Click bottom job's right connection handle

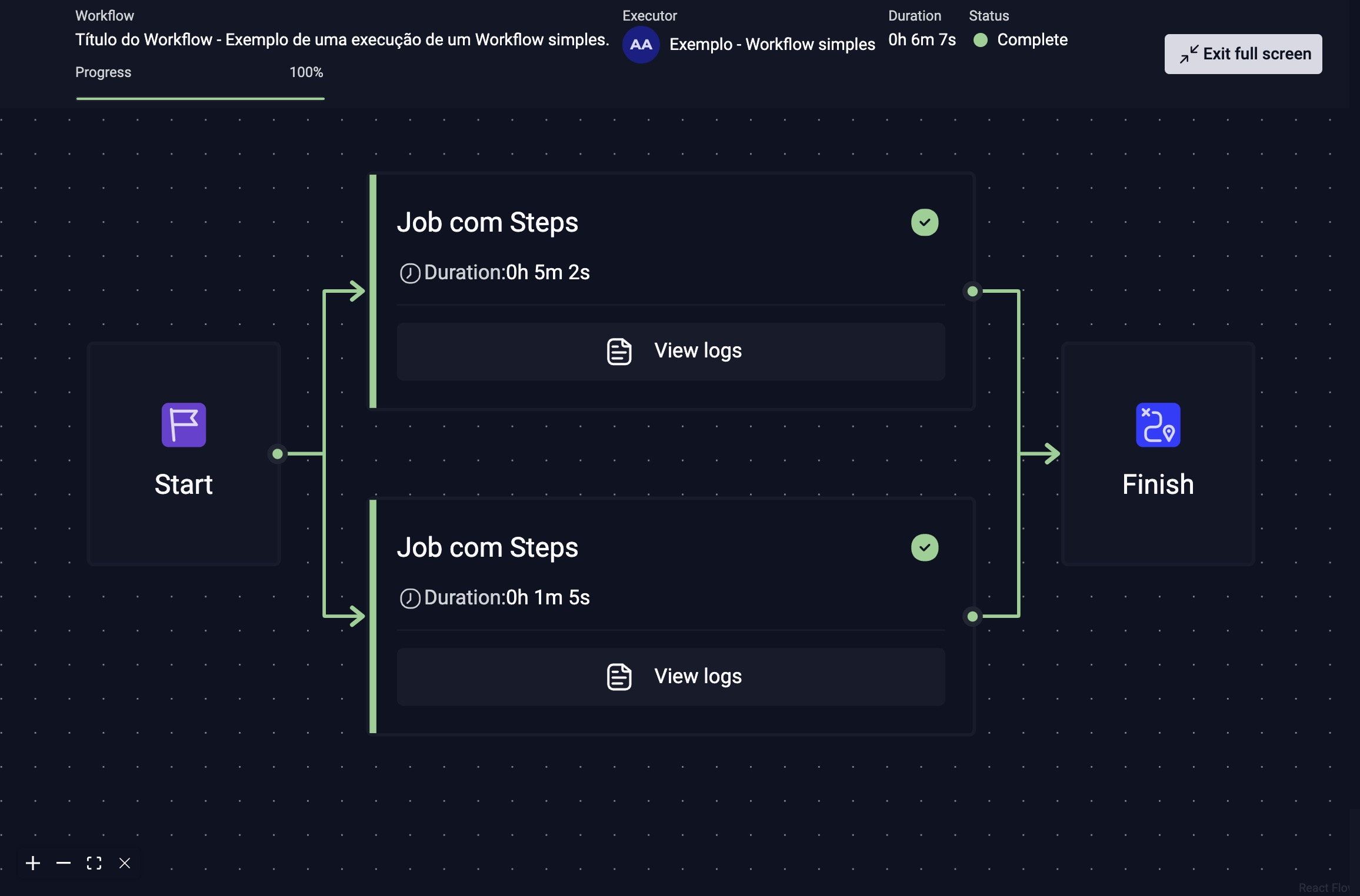tap(972, 616)
